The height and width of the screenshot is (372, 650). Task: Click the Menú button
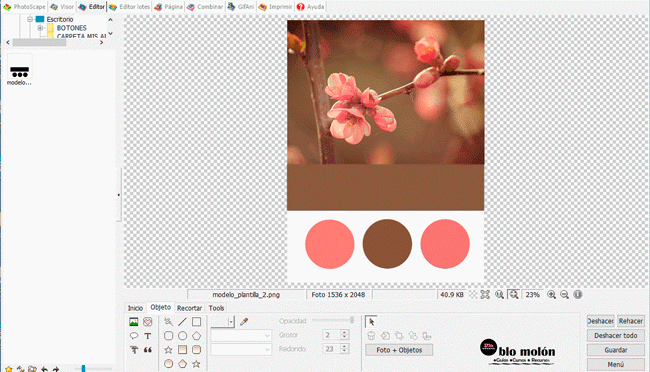(x=616, y=365)
